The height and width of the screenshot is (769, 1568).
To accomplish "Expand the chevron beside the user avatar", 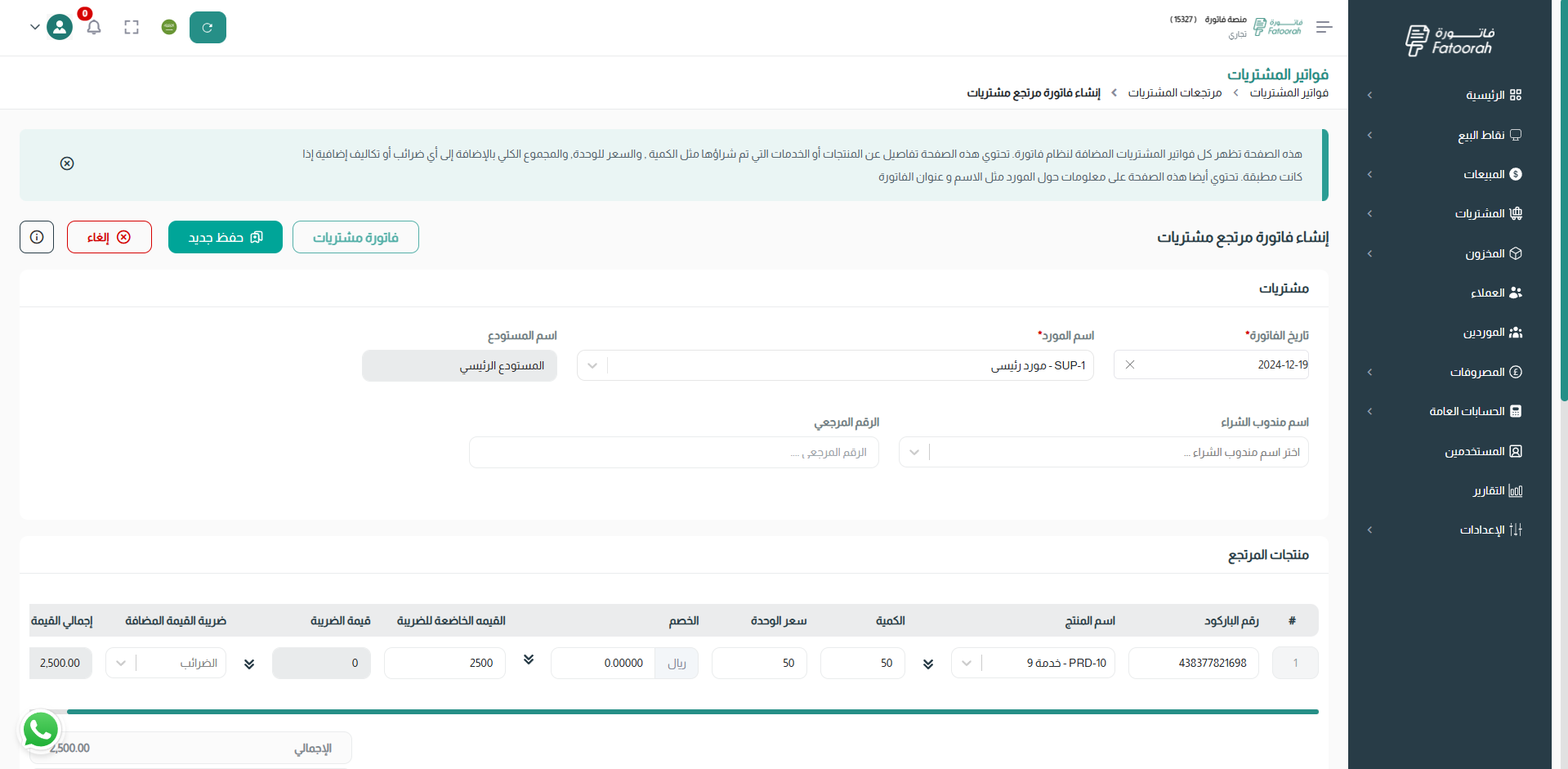I will tap(34, 27).
